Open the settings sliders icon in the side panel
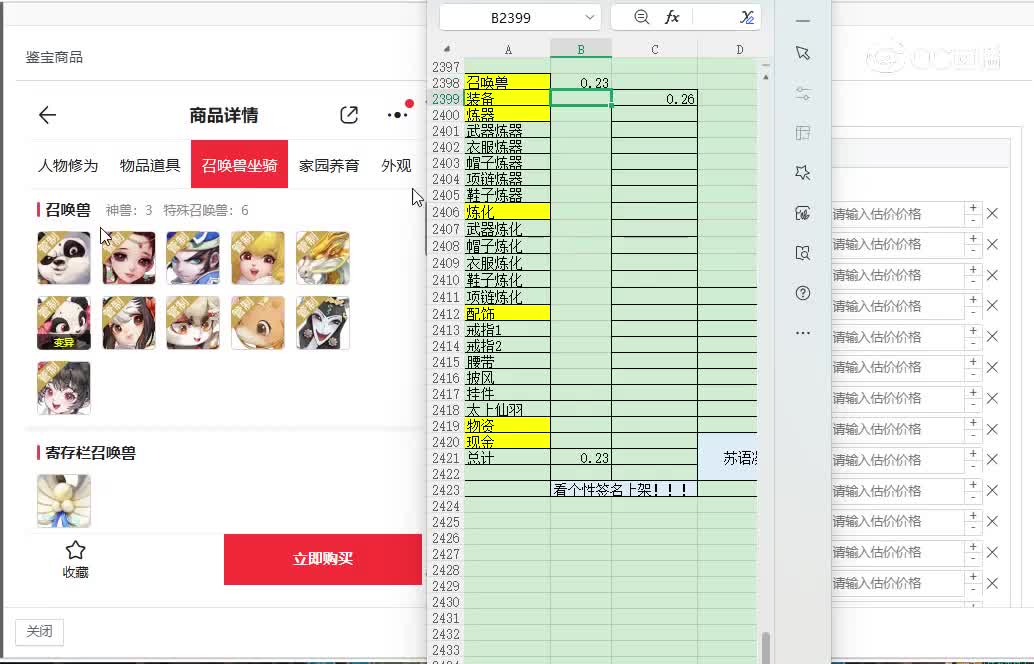Viewport: 1034px width, 664px height. [x=803, y=94]
